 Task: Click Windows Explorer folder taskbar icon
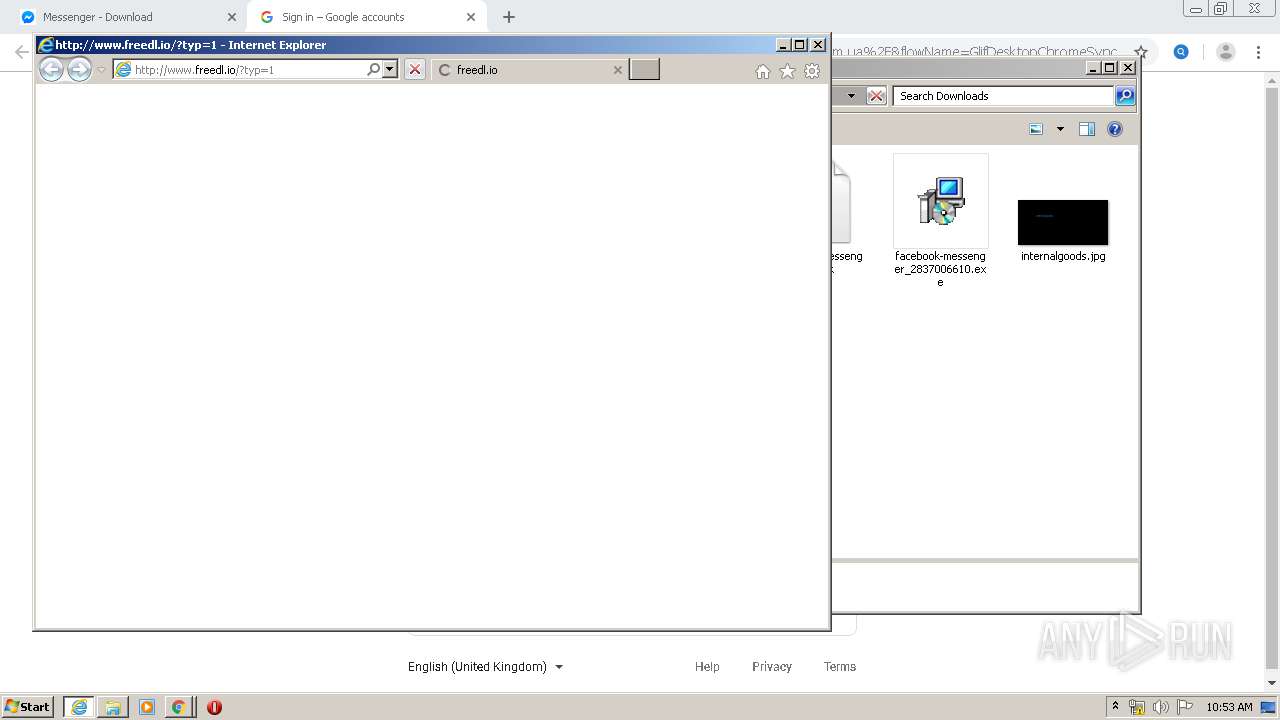[113, 707]
